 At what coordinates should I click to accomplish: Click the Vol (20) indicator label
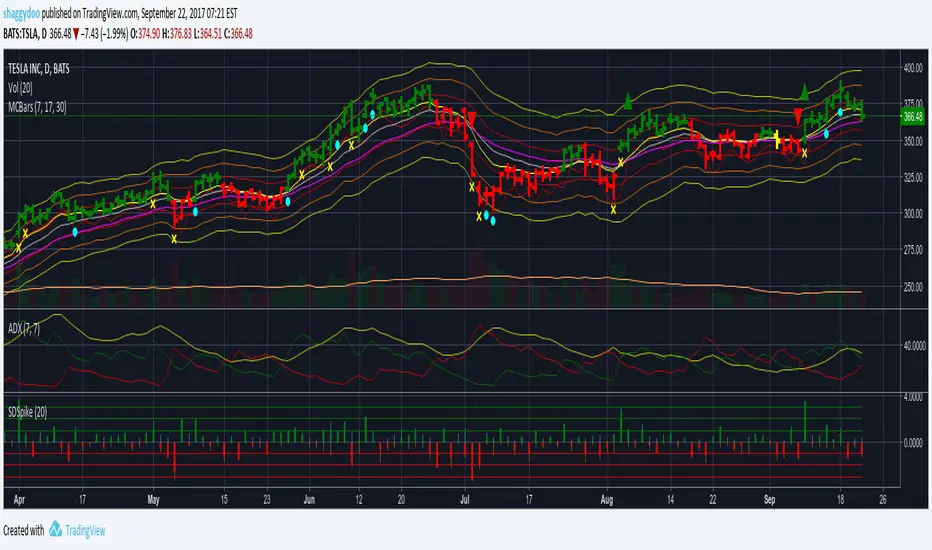[x=20, y=88]
